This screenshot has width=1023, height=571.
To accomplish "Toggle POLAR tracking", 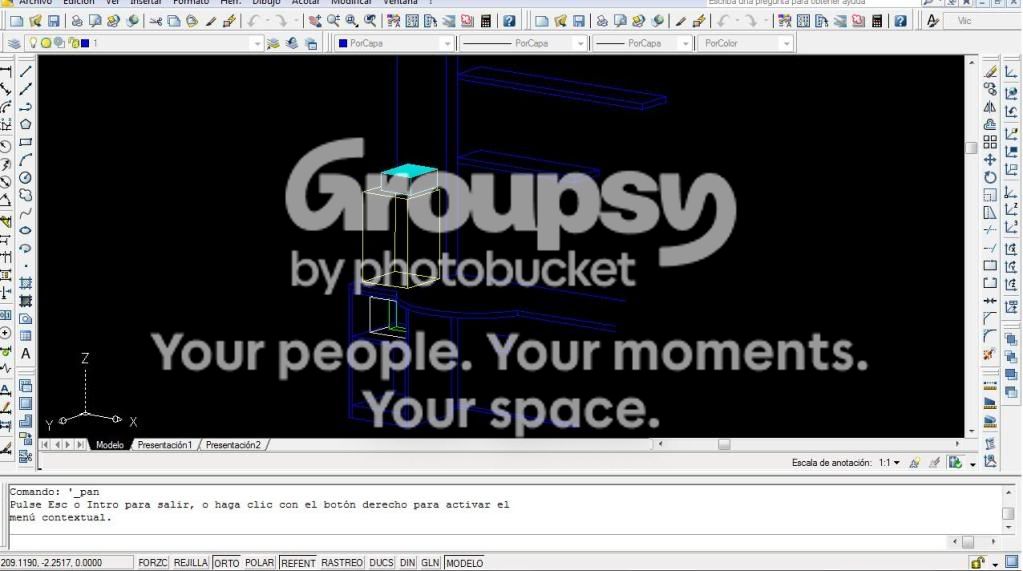I will pos(259,563).
